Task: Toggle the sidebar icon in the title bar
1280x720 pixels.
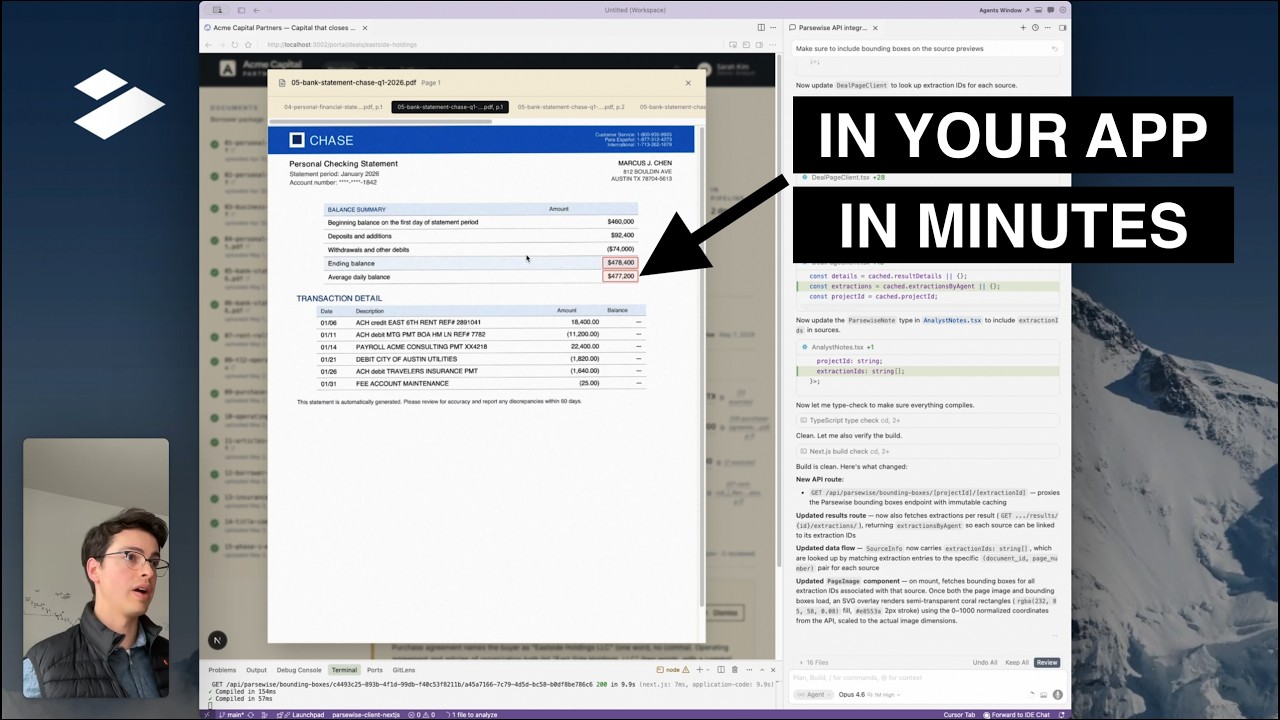Action: tap(241, 10)
